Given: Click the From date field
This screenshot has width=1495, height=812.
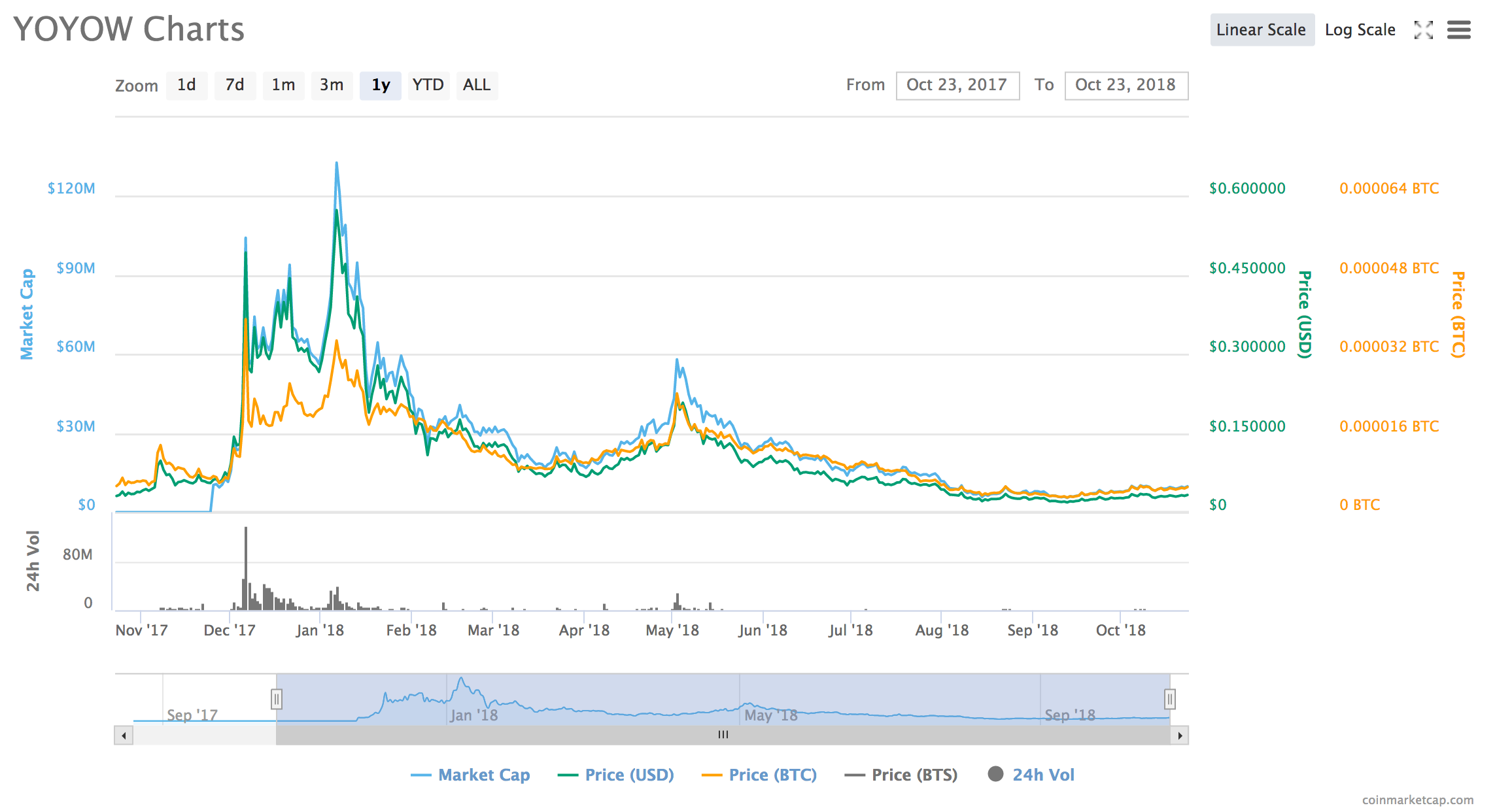Looking at the screenshot, I should (x=957, y=86).
